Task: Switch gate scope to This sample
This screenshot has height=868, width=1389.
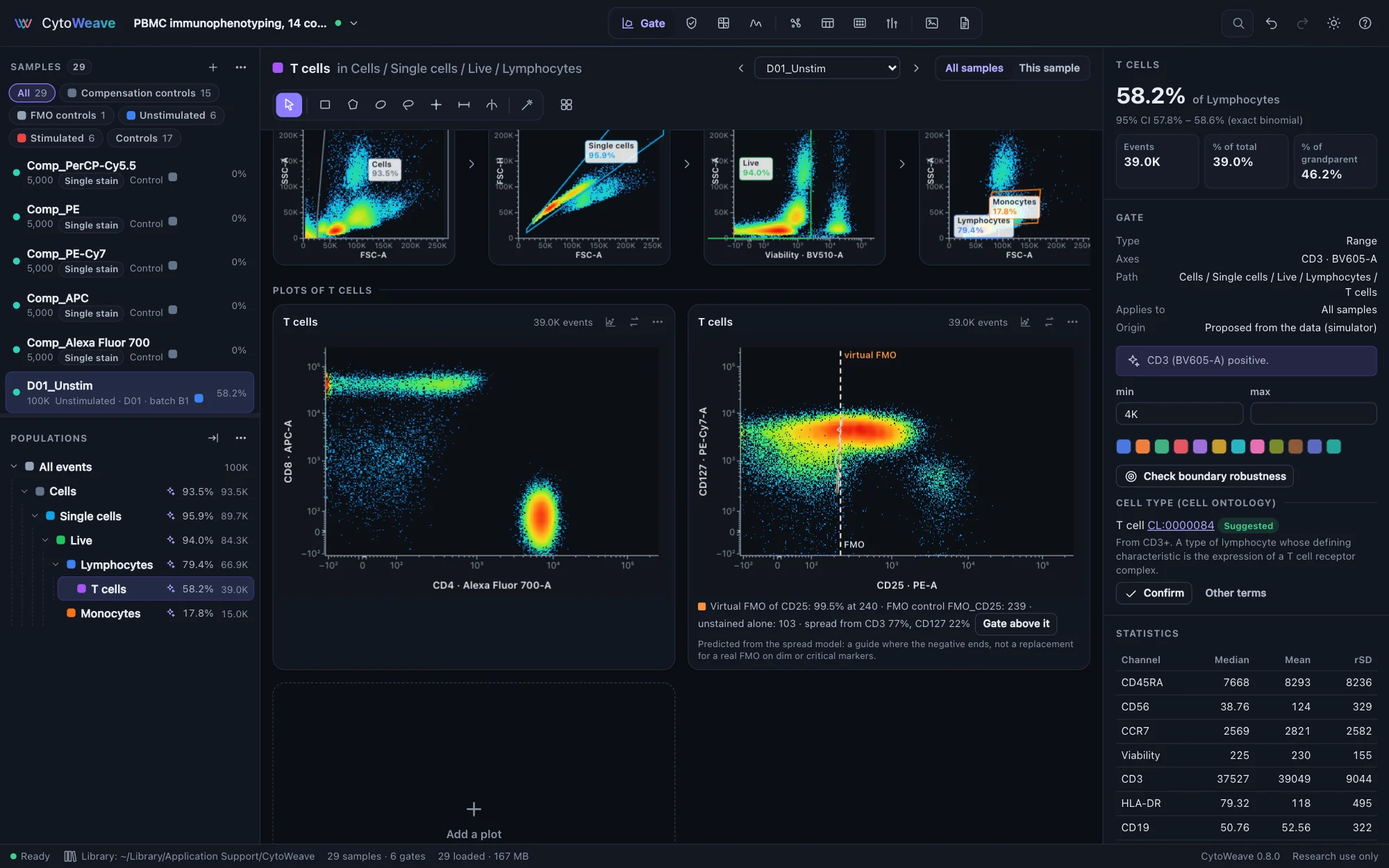Action: coord(1049,68)
